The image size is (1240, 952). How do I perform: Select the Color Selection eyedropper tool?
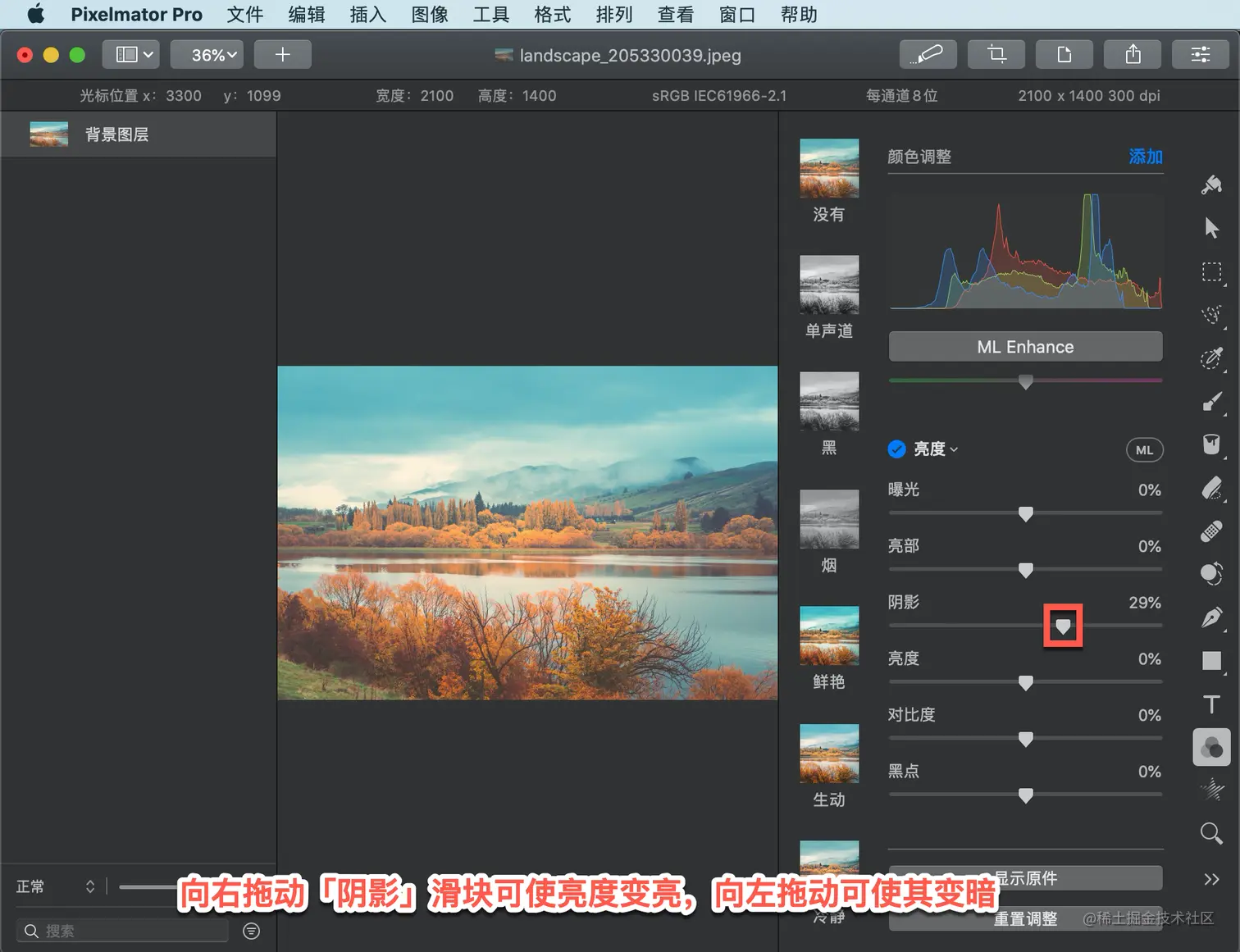1211,358
